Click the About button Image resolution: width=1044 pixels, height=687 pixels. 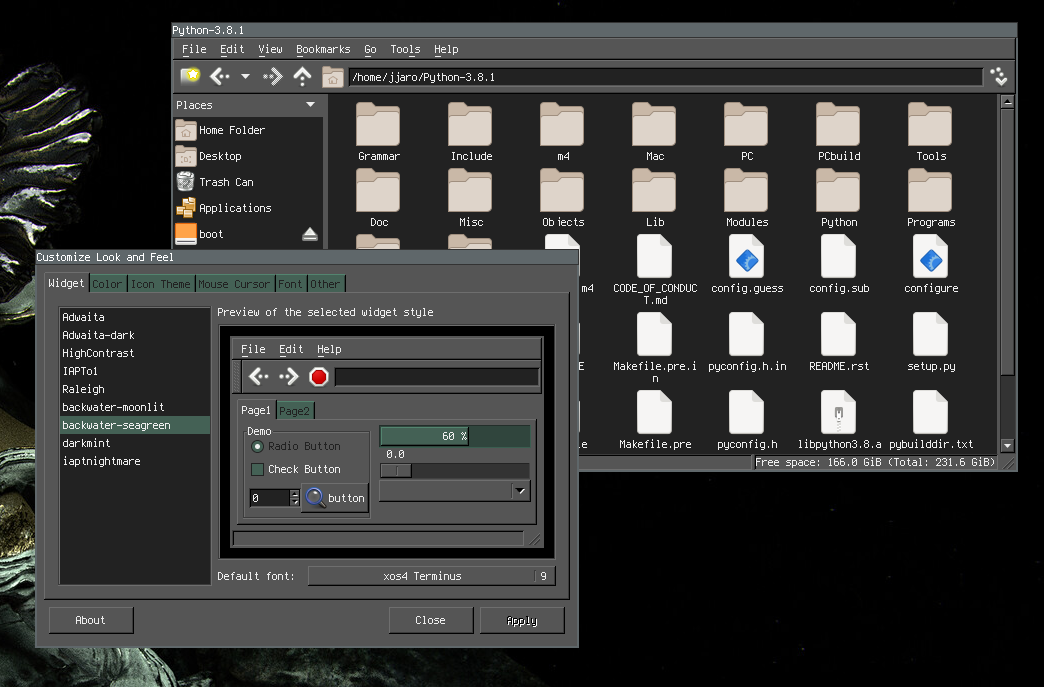pos(91,620)
